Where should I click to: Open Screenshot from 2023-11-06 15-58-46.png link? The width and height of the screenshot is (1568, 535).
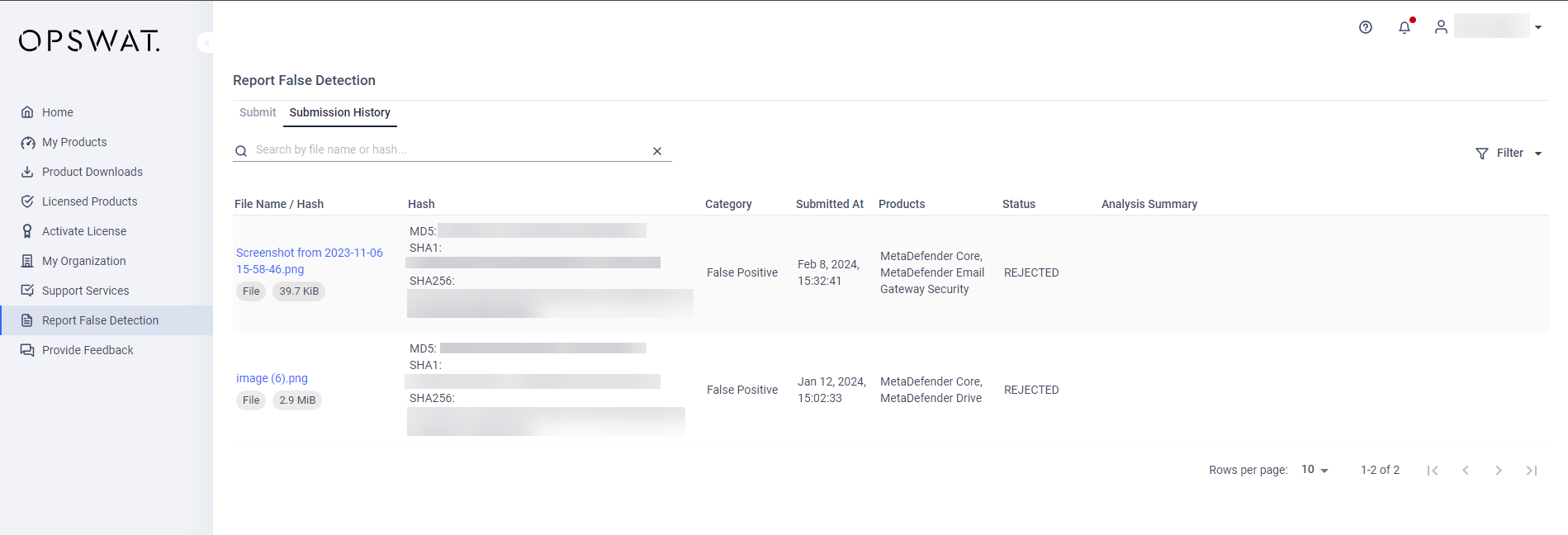click(310, 261)
